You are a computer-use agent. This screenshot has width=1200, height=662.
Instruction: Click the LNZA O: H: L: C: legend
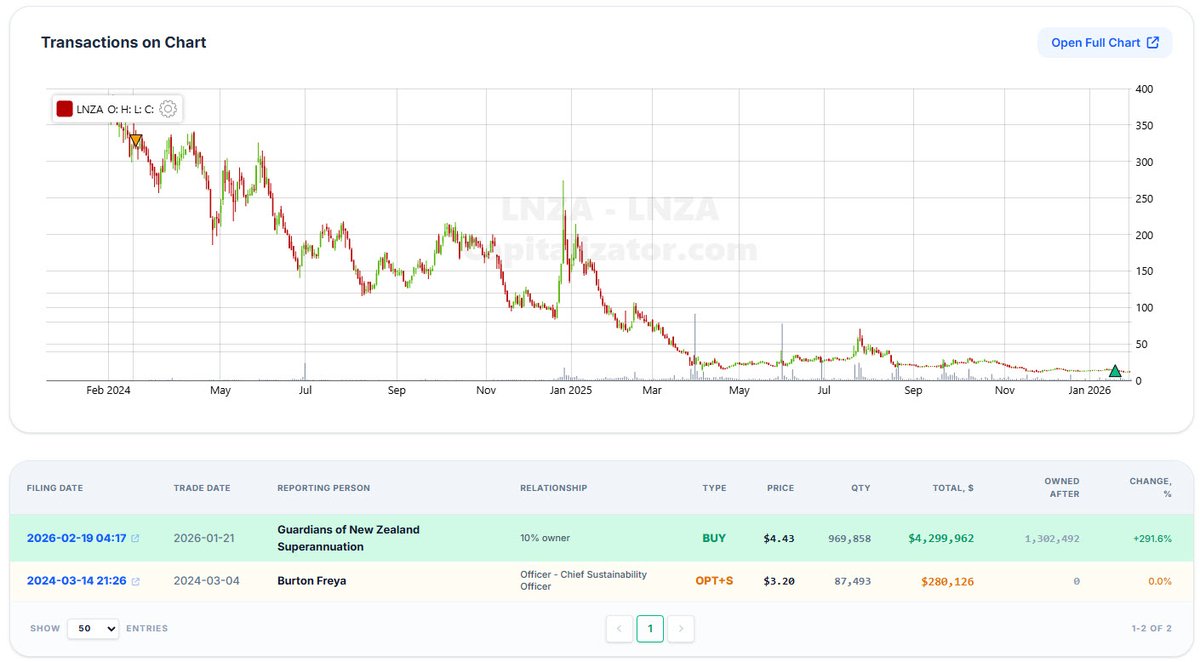click(115, 109)
